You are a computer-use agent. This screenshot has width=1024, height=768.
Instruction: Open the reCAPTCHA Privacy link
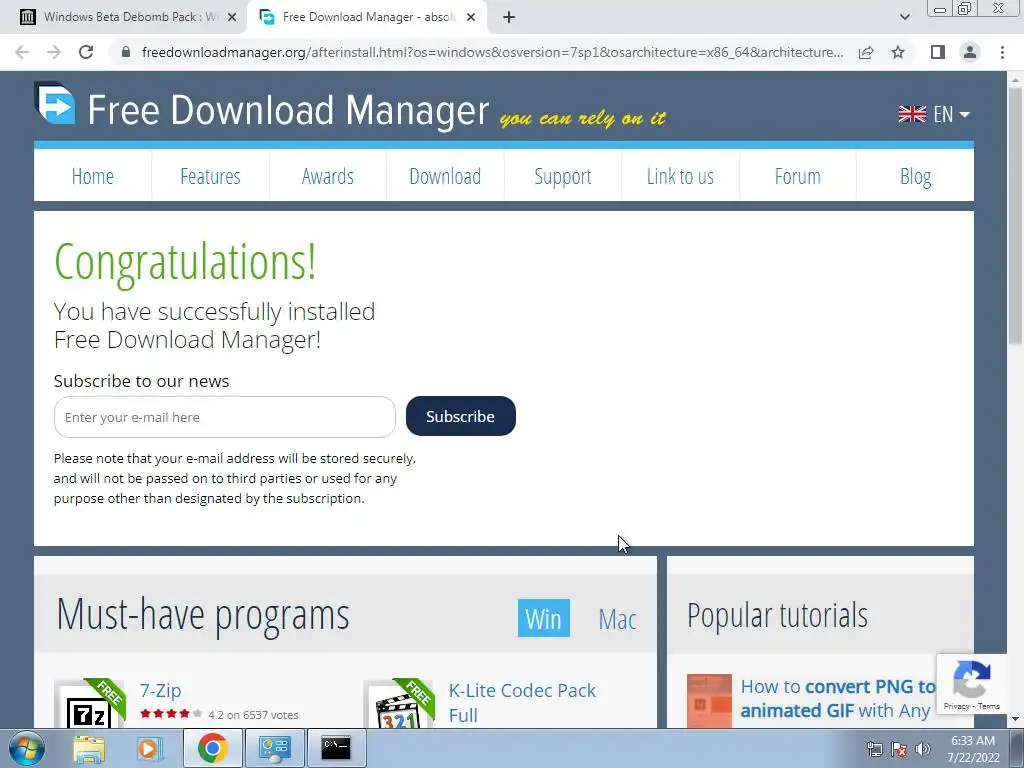[956, 706]
